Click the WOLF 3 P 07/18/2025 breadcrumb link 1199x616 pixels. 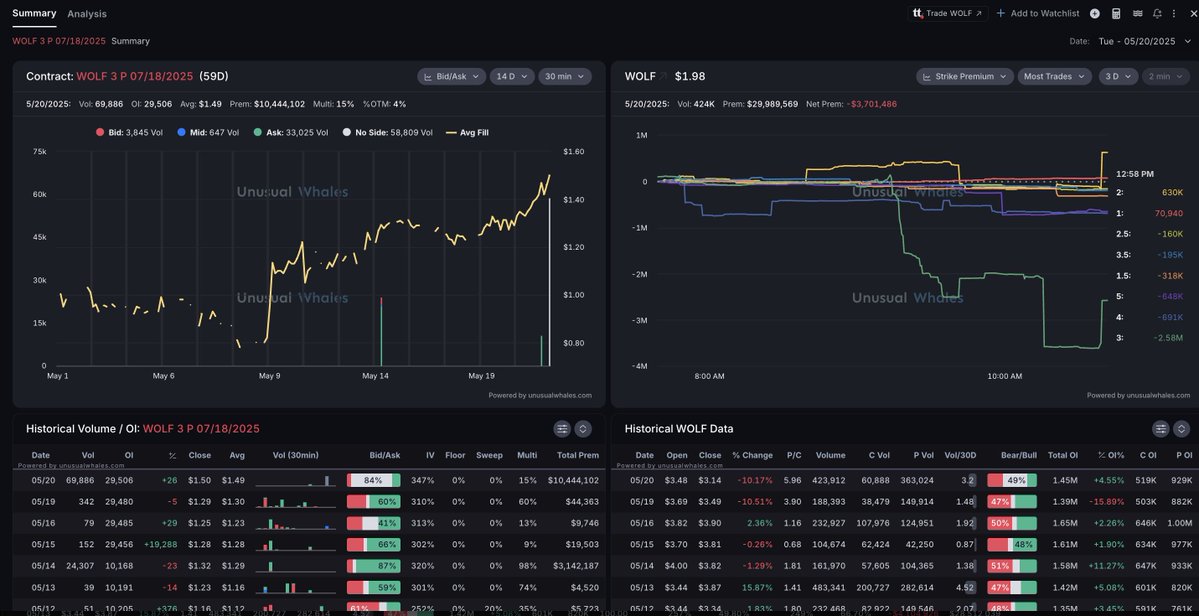click(x=60, y=41)
